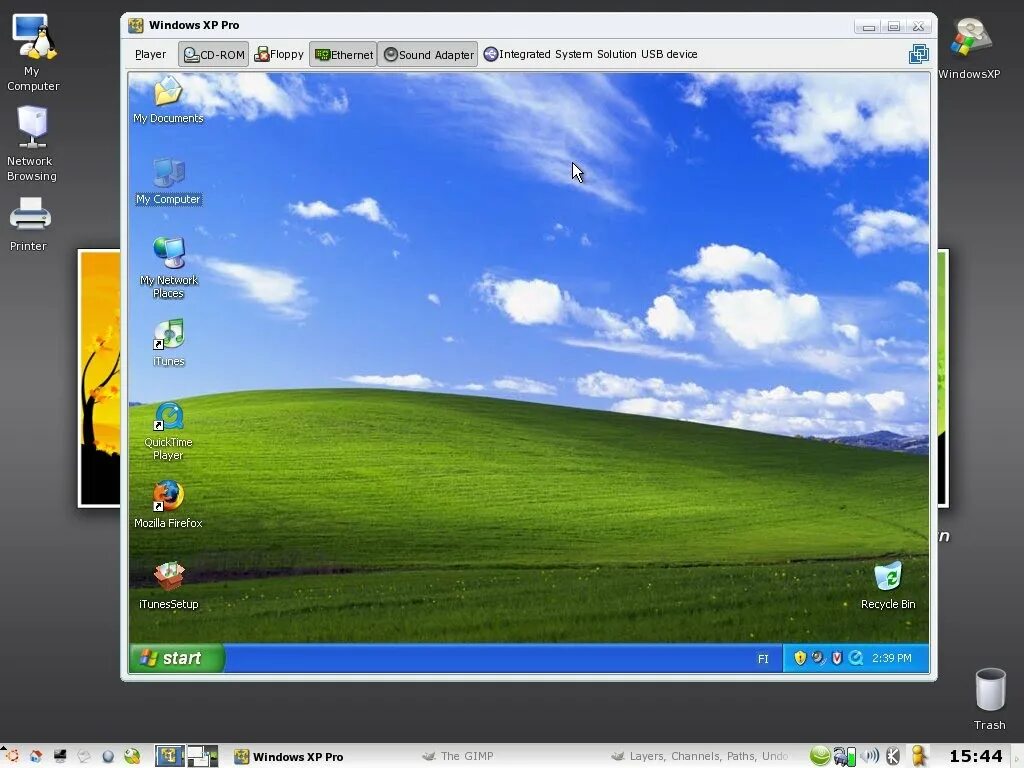The height and width of the screenshot is (768, 1024).
Task: Open the volume speaker tray icon
Action: coord(869,756)
